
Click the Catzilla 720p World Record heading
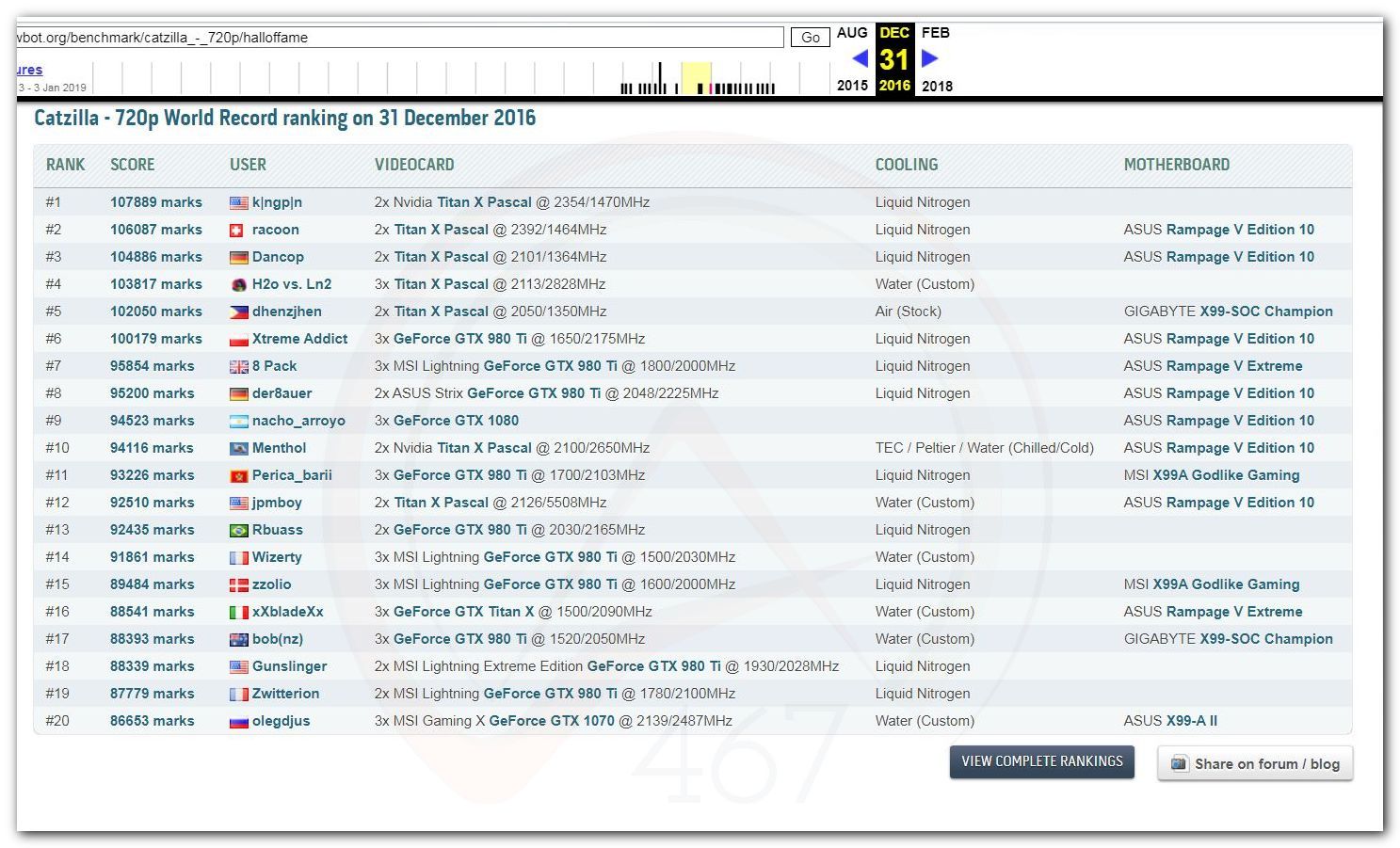[x=285, y=118]
